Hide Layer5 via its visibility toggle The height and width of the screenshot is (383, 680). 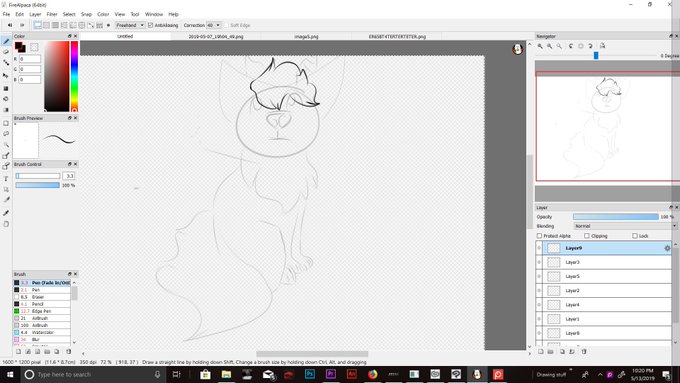pos(539,276)
